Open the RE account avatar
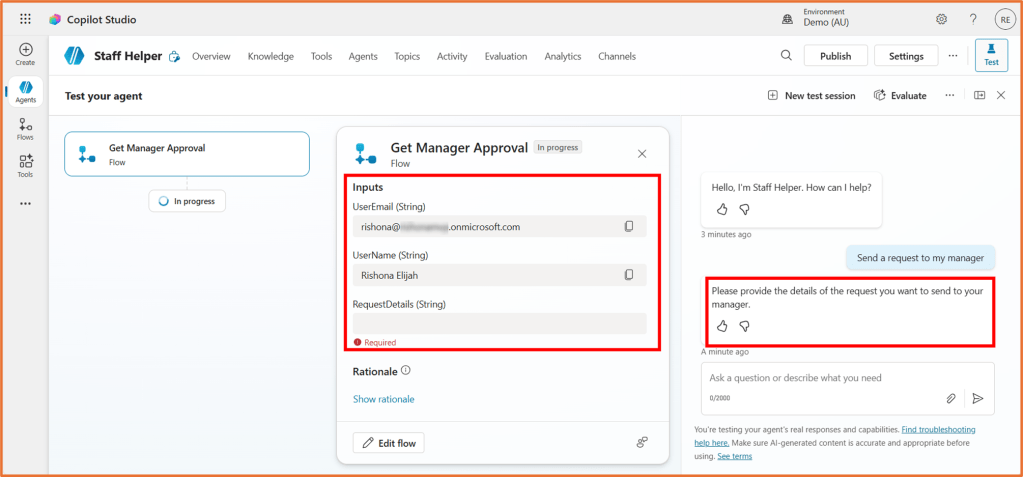This screenshot has width=1023, height=477. coord(1005,20)
